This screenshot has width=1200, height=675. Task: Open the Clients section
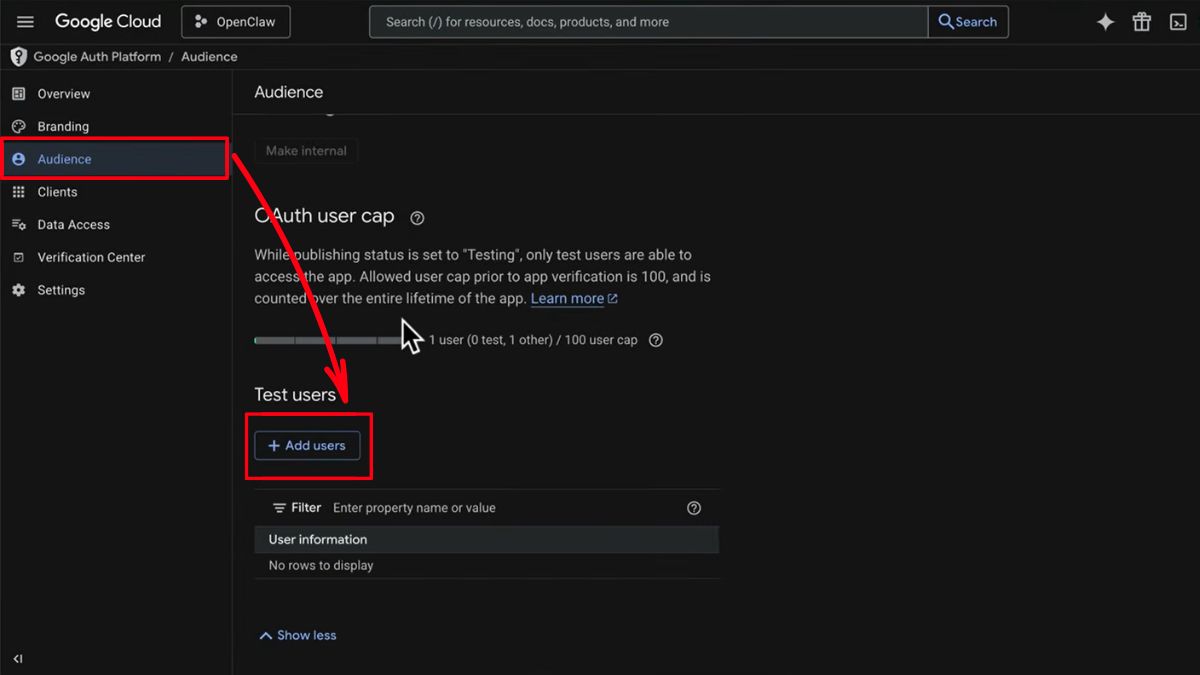click(57, 191)
